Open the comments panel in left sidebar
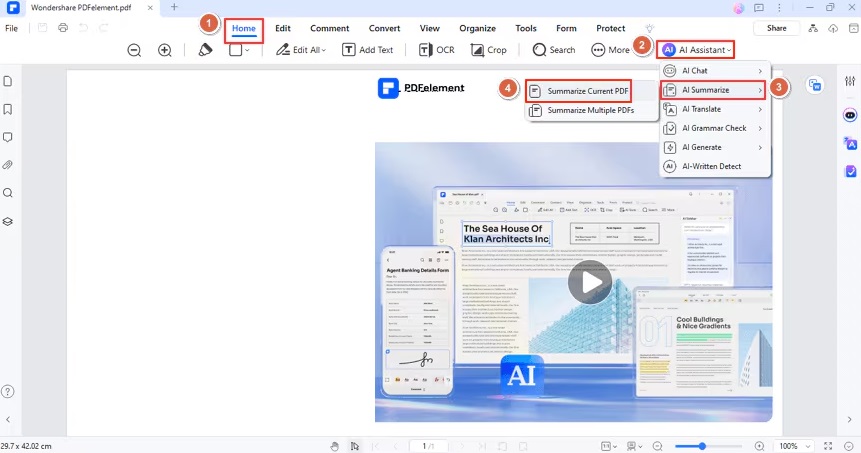 tap(8, 137)
